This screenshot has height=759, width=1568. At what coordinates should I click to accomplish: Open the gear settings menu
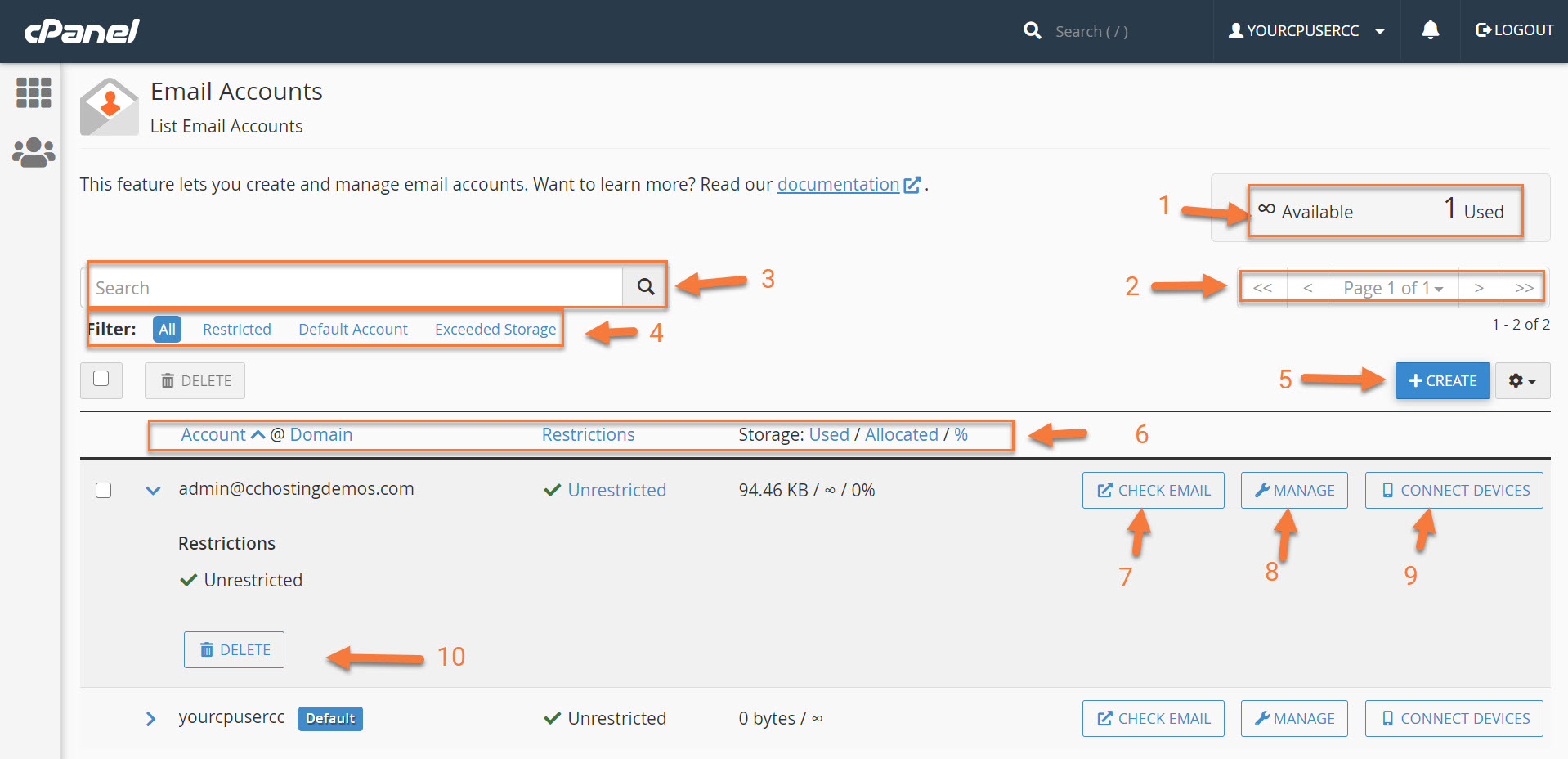point(1521,380)
